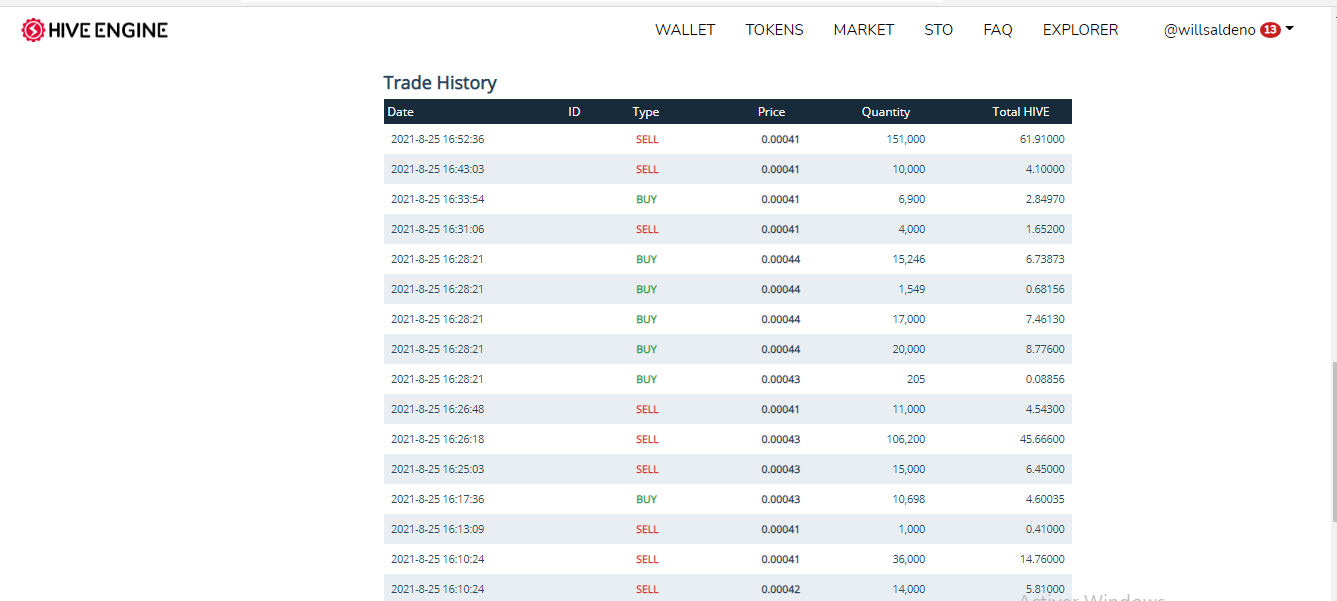Click date 2021-8-25 16:26:48
This screenshot has height=601, width=1337.
point(437,409)
